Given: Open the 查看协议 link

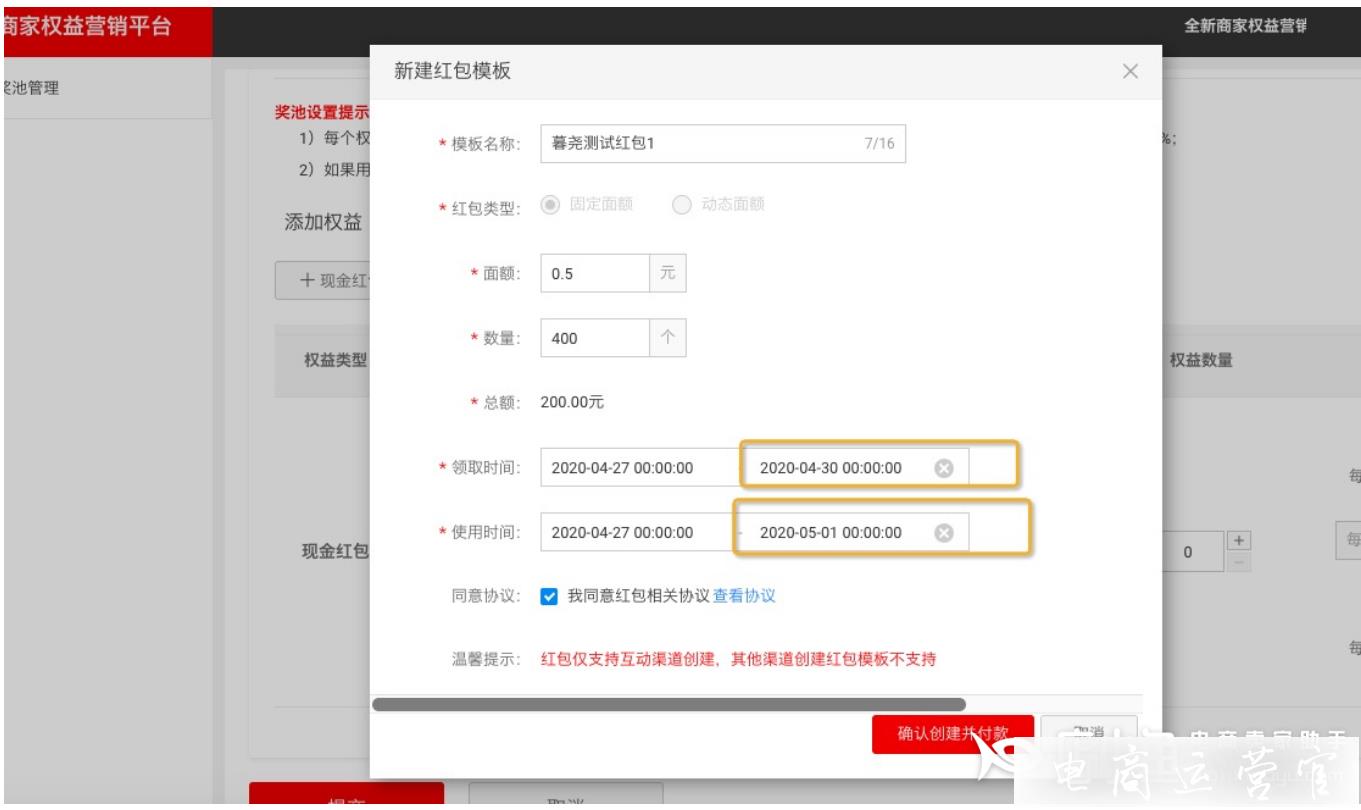Looking at the screenshot, I should tap(744, 596).
